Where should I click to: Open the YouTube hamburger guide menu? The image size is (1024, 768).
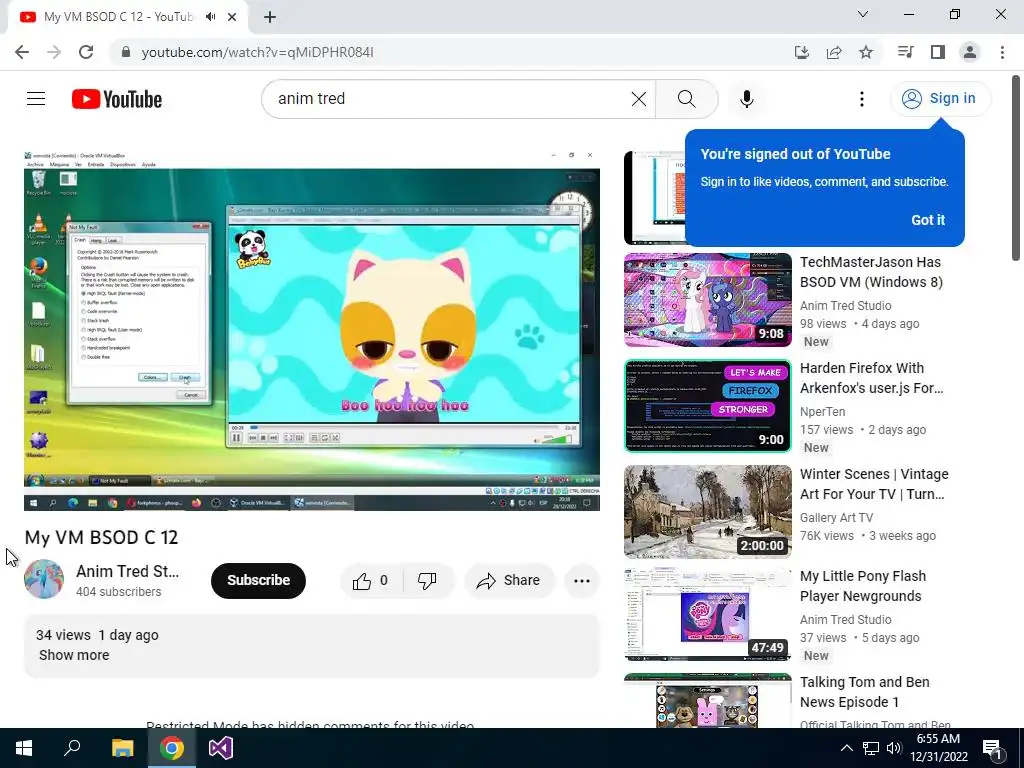(x=36, y=99)
